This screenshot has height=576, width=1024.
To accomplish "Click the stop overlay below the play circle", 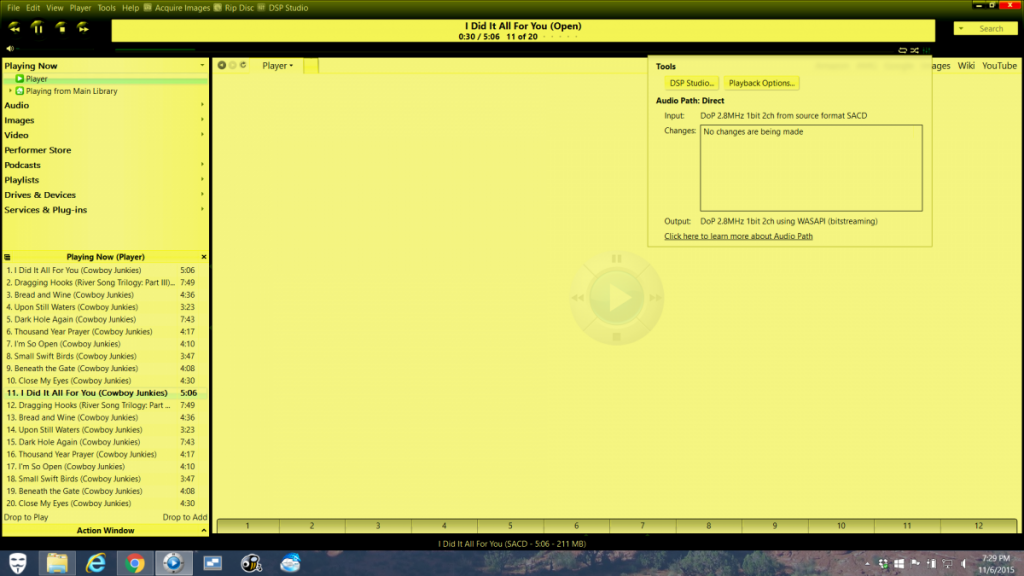I will (x=616, y=337).
